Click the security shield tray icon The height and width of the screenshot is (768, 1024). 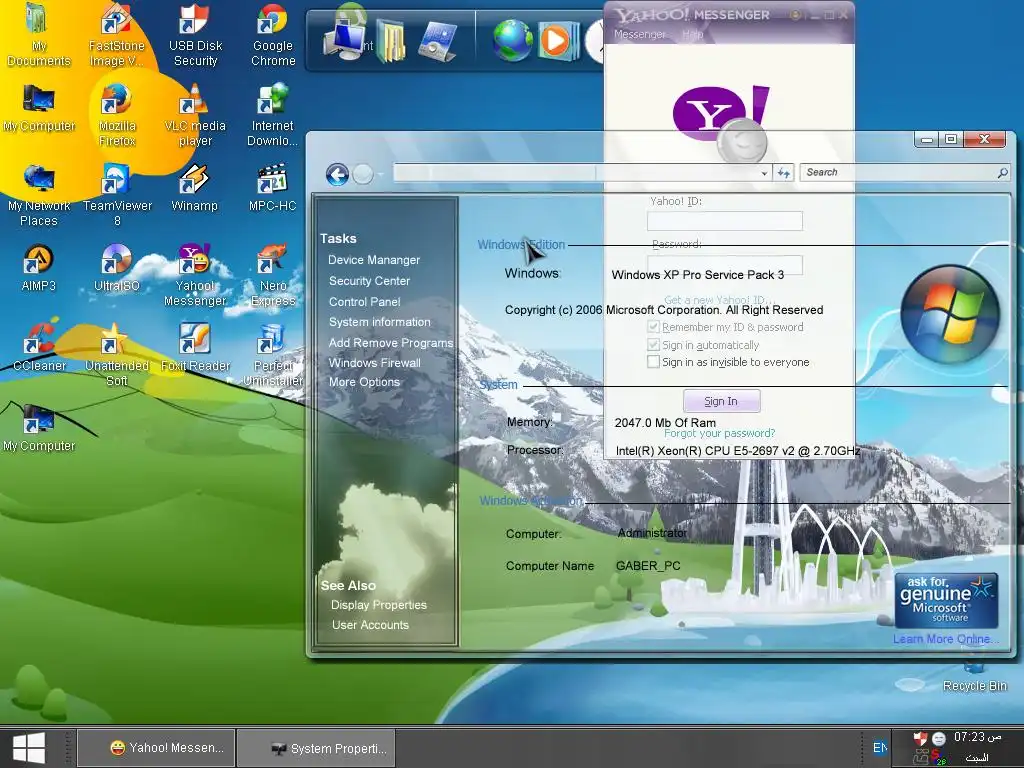pos(920,739)
